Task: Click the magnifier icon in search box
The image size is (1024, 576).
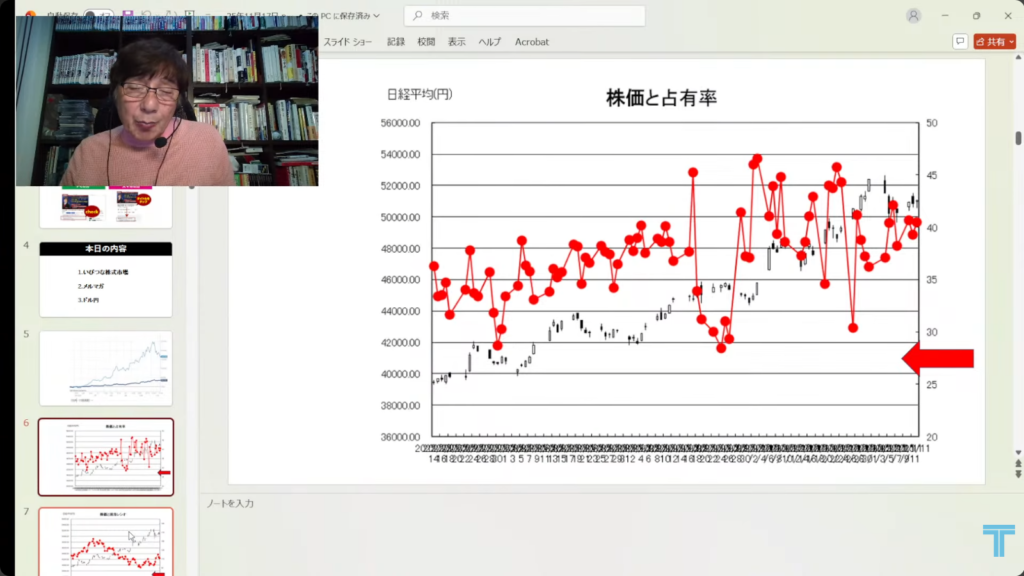Action: (x=417, y=16)
